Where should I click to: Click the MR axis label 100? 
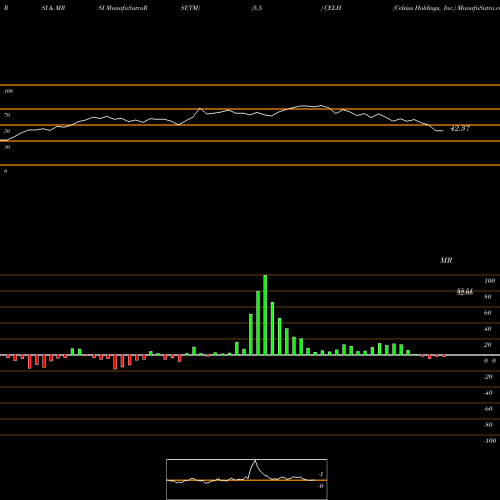pos(489,281)
